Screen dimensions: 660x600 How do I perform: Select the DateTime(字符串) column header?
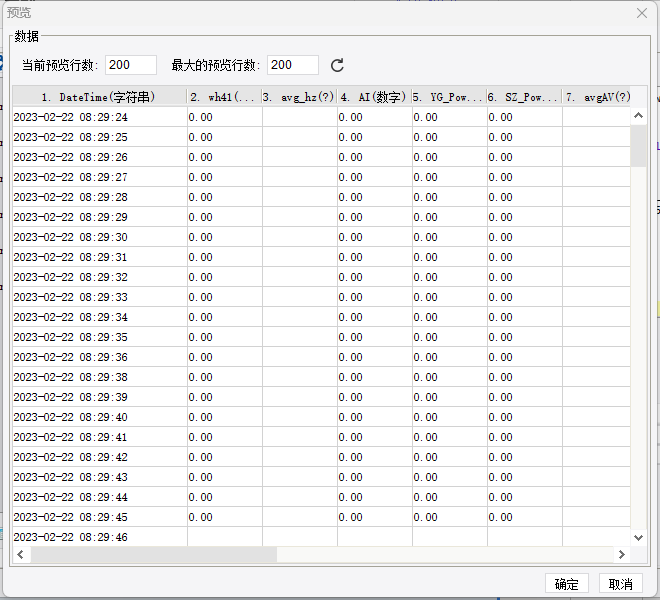coord(99,97)
